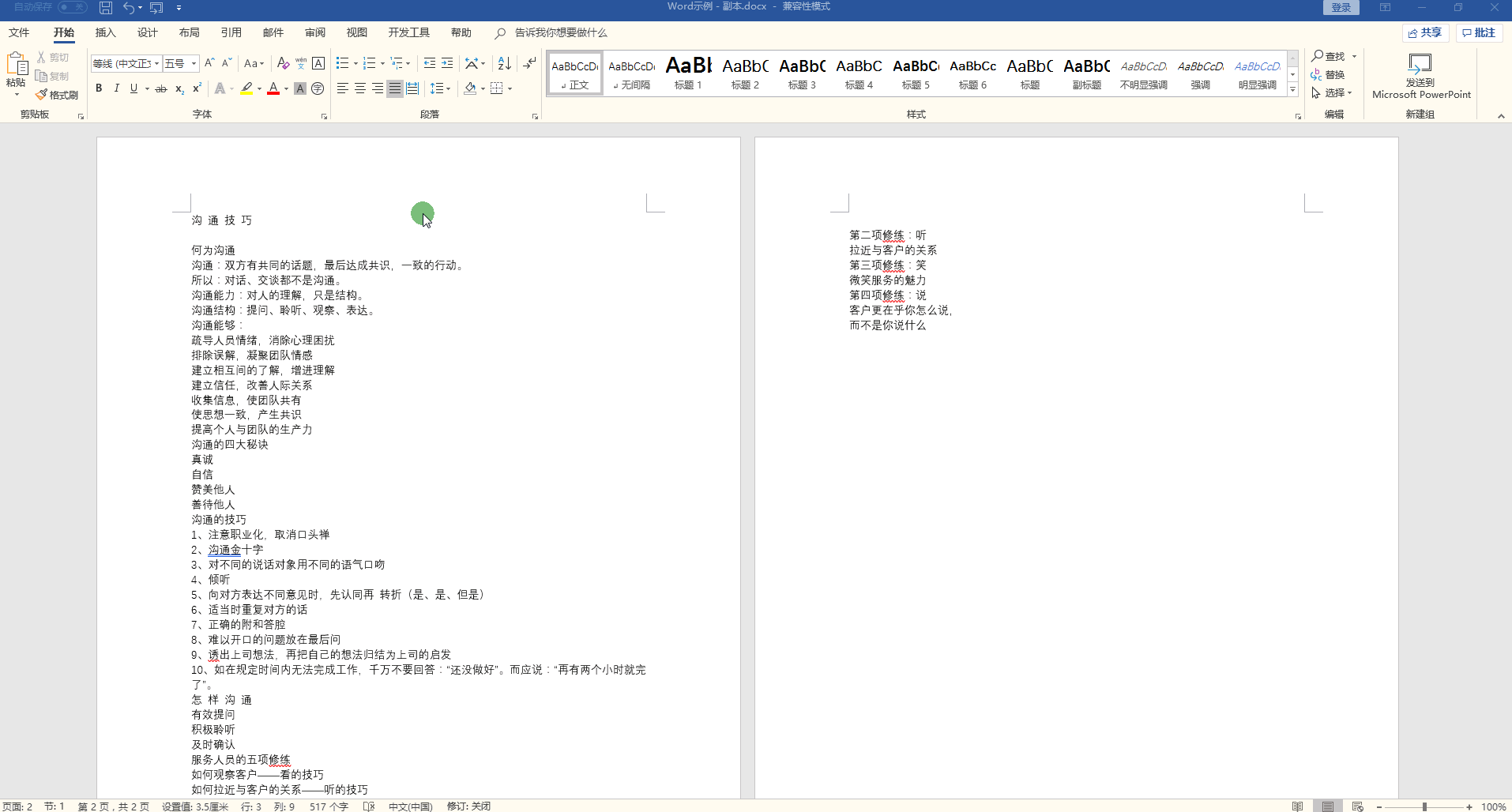Click the 告诉我你想要做什么 search box

[560, 32]
